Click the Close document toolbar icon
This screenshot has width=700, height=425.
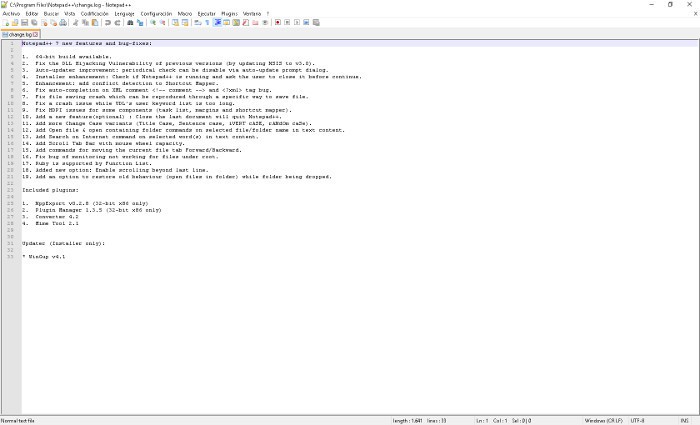[x=44, y=22]
